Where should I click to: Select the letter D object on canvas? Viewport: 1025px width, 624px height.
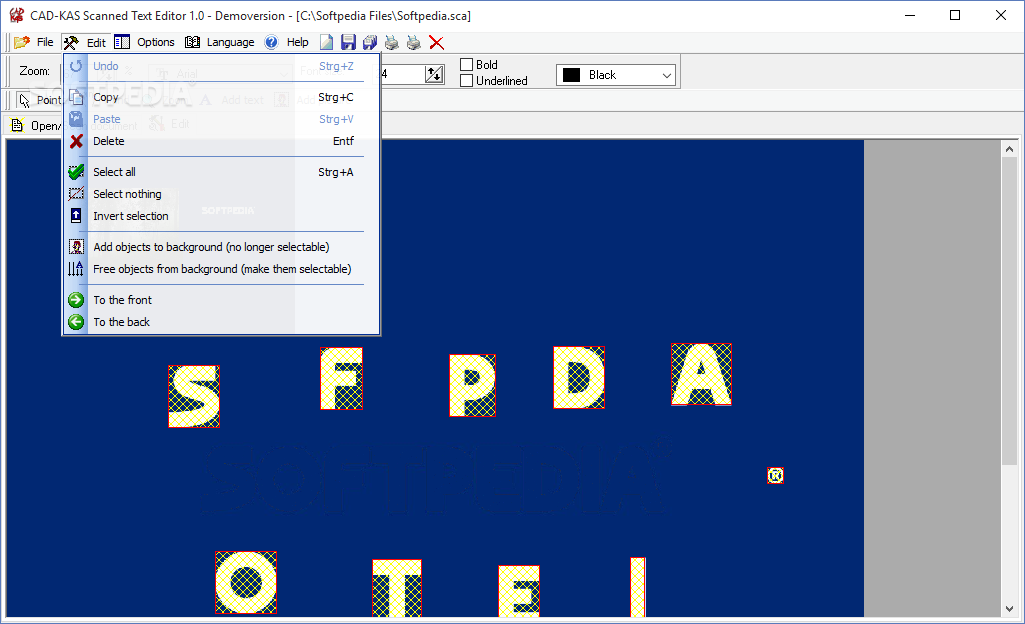coord(579,378)
